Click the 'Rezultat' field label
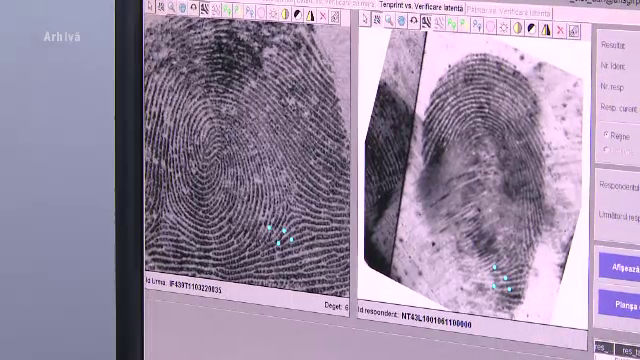This screenshot has height=360, width=640. point(613,45)
